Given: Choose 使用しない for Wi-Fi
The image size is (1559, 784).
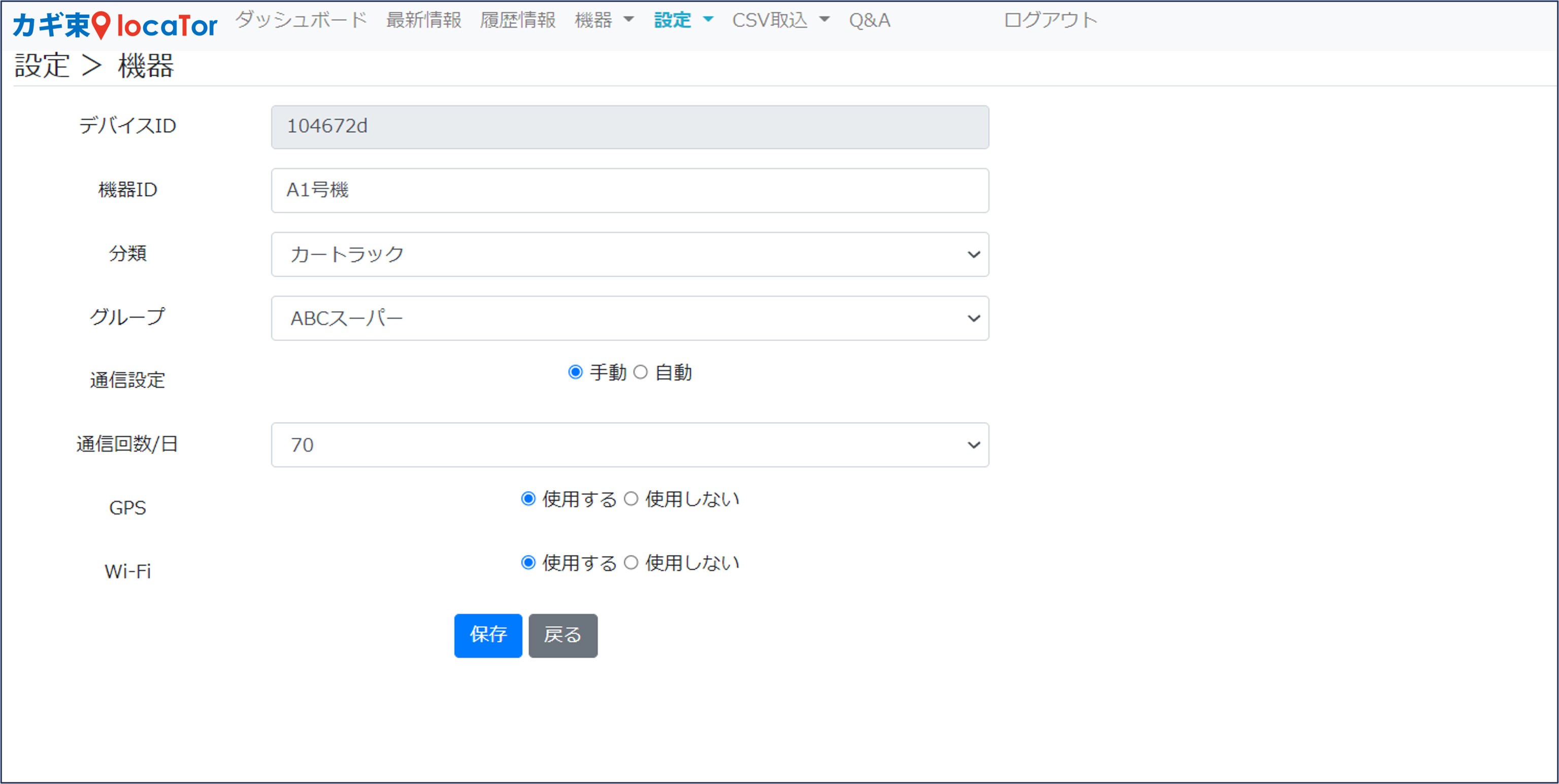Looking at the screenshot, I should click(x=631, y=563).
